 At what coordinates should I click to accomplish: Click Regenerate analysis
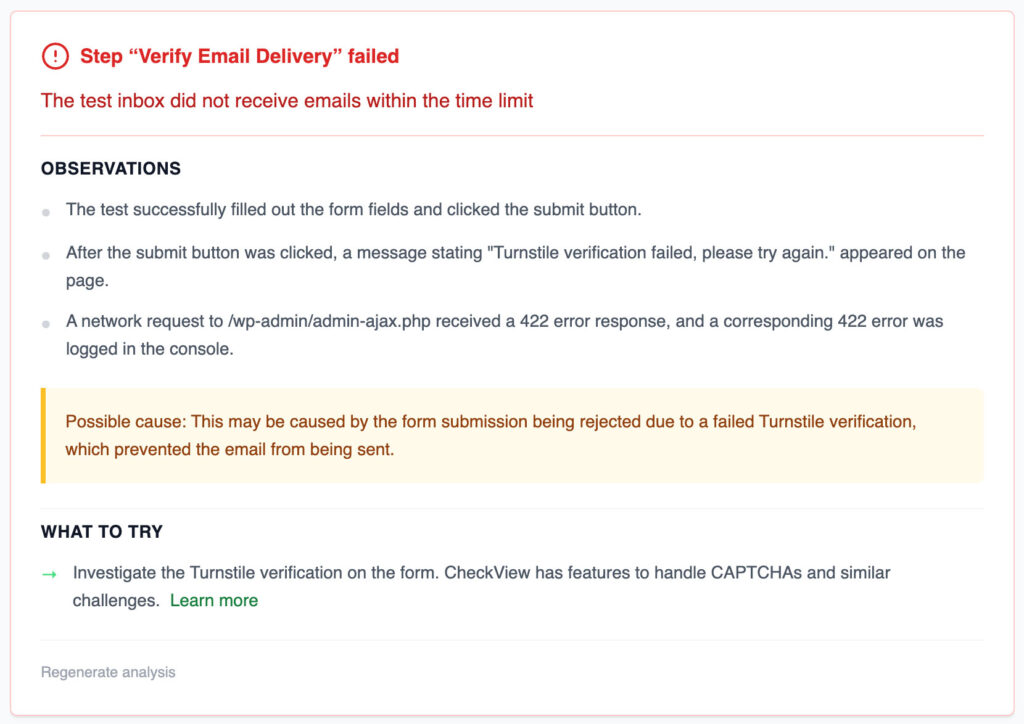[x=108, y=672]
